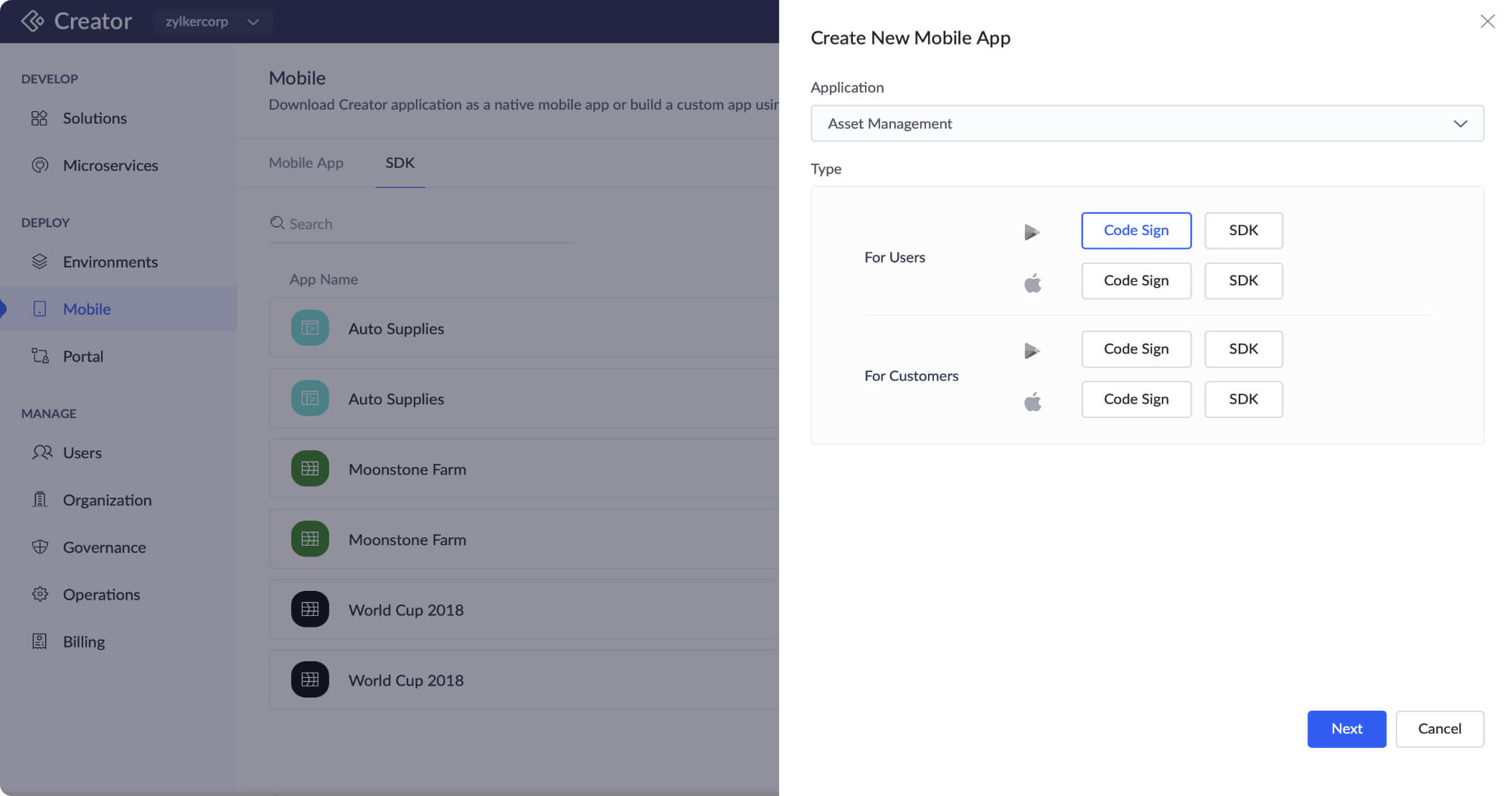
Task: Open the Users section in sidebar
Action: click(x=82, y=453)
